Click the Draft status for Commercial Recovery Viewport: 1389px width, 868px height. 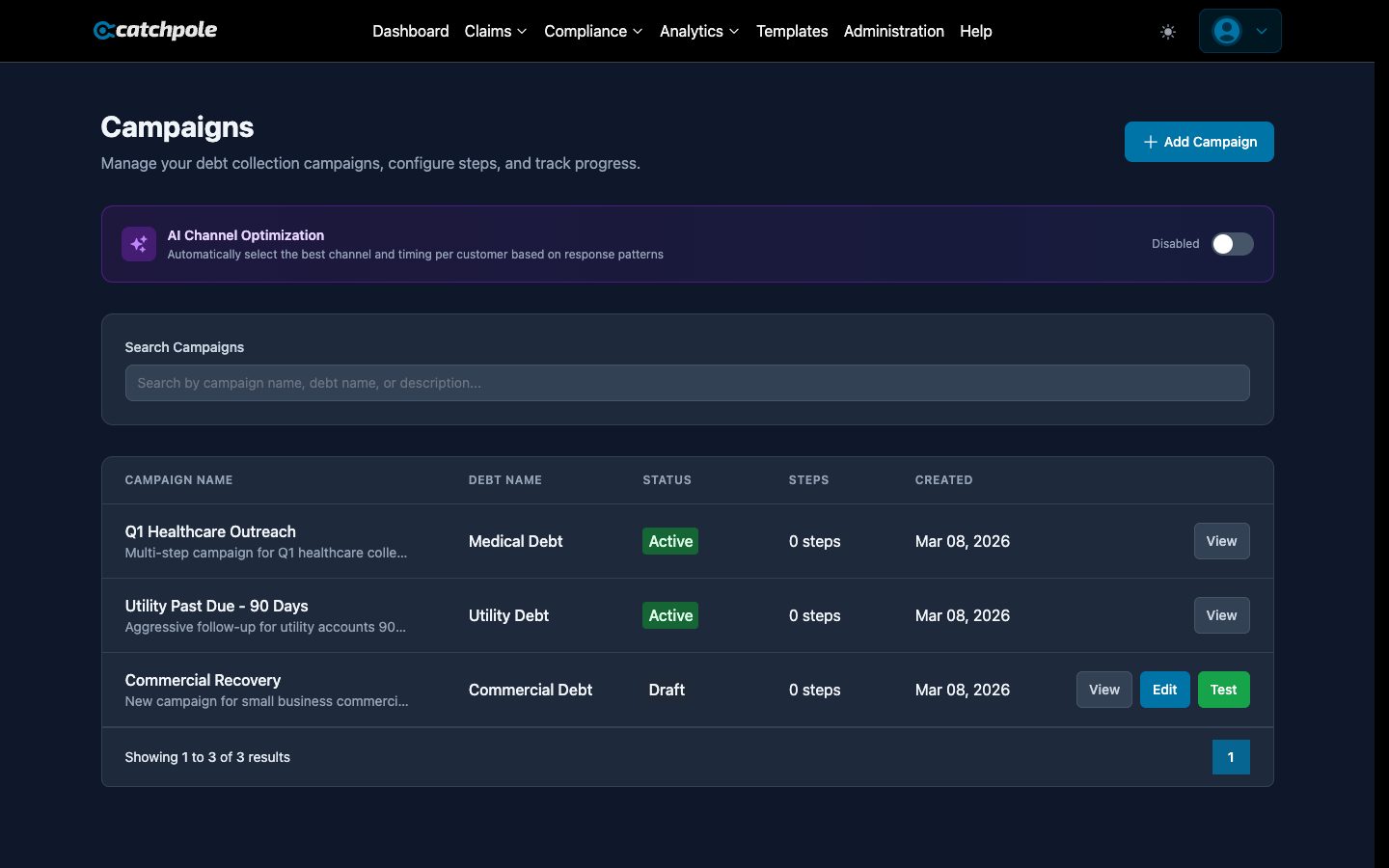pos(667,690)
